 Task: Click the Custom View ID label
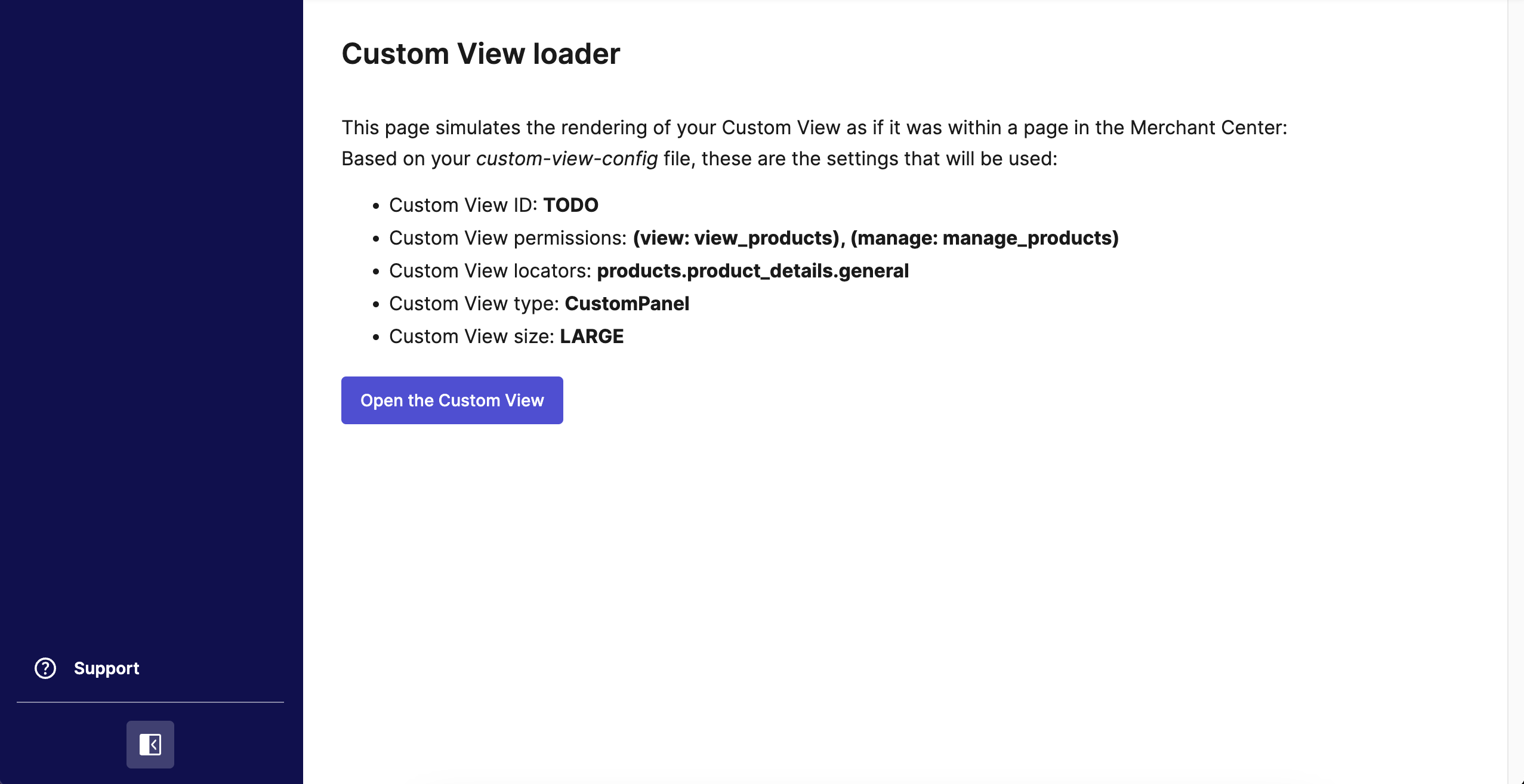click(463, 205)
